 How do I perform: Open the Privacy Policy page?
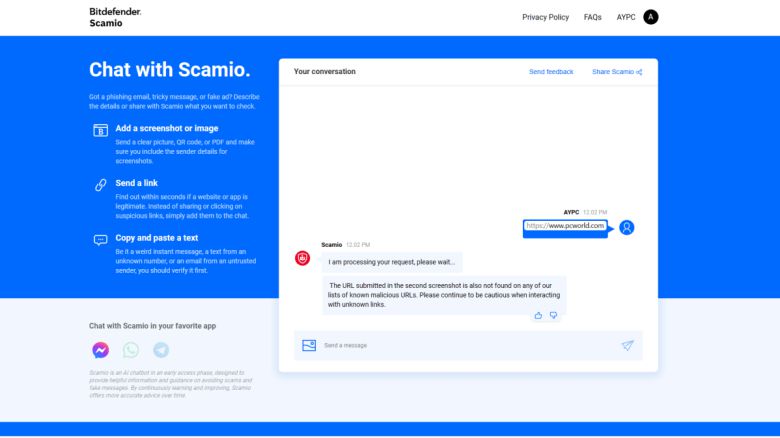[545, 17]
